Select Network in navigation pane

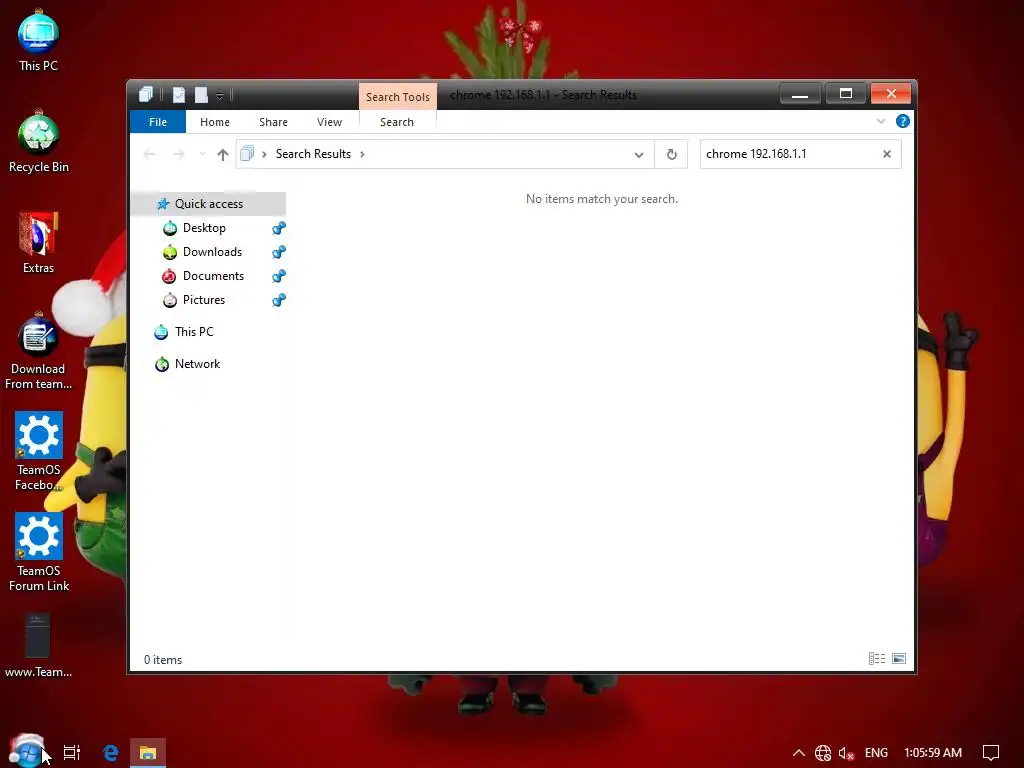pos(197,364)
